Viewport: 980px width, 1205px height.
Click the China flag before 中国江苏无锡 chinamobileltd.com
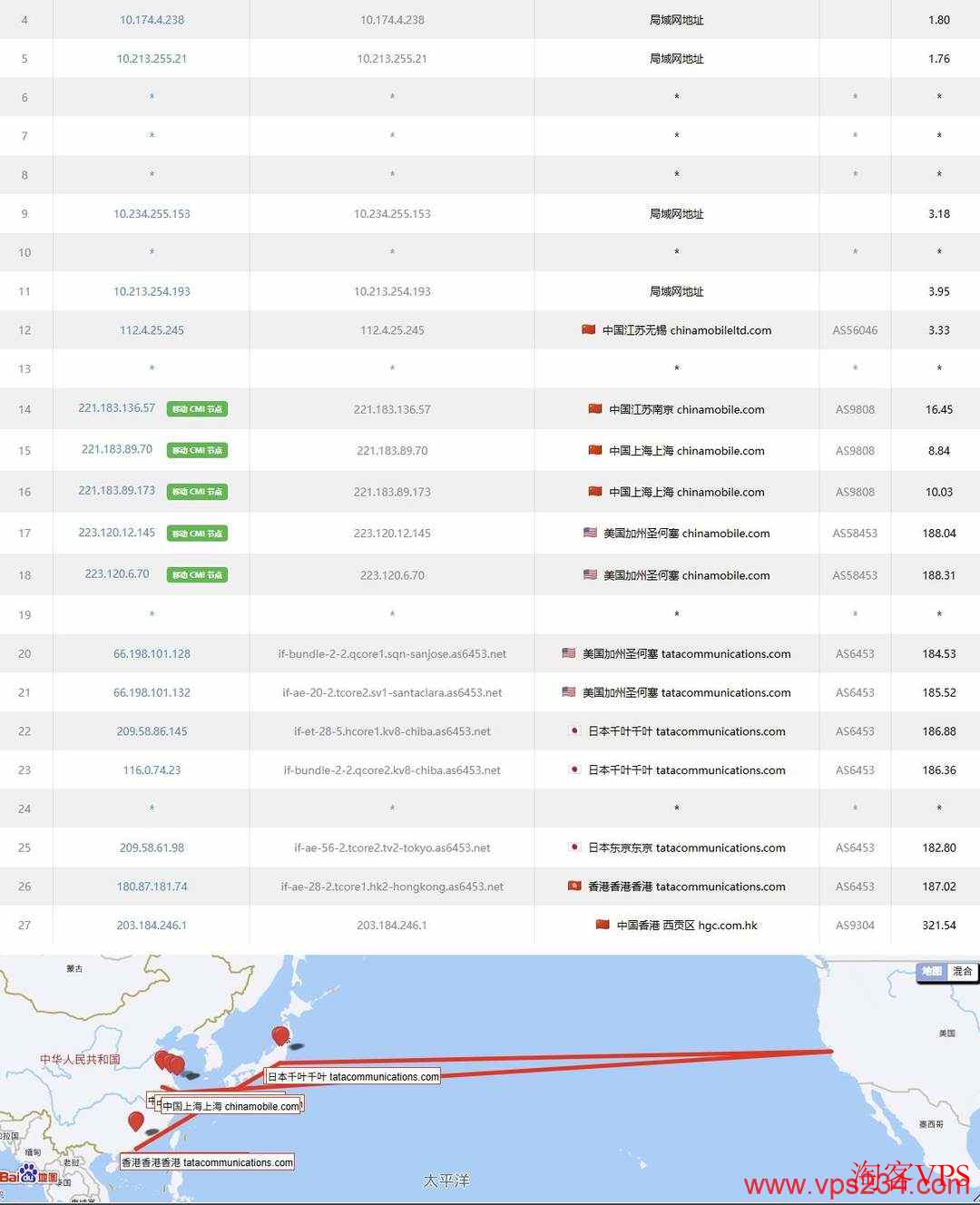point(589,329)
